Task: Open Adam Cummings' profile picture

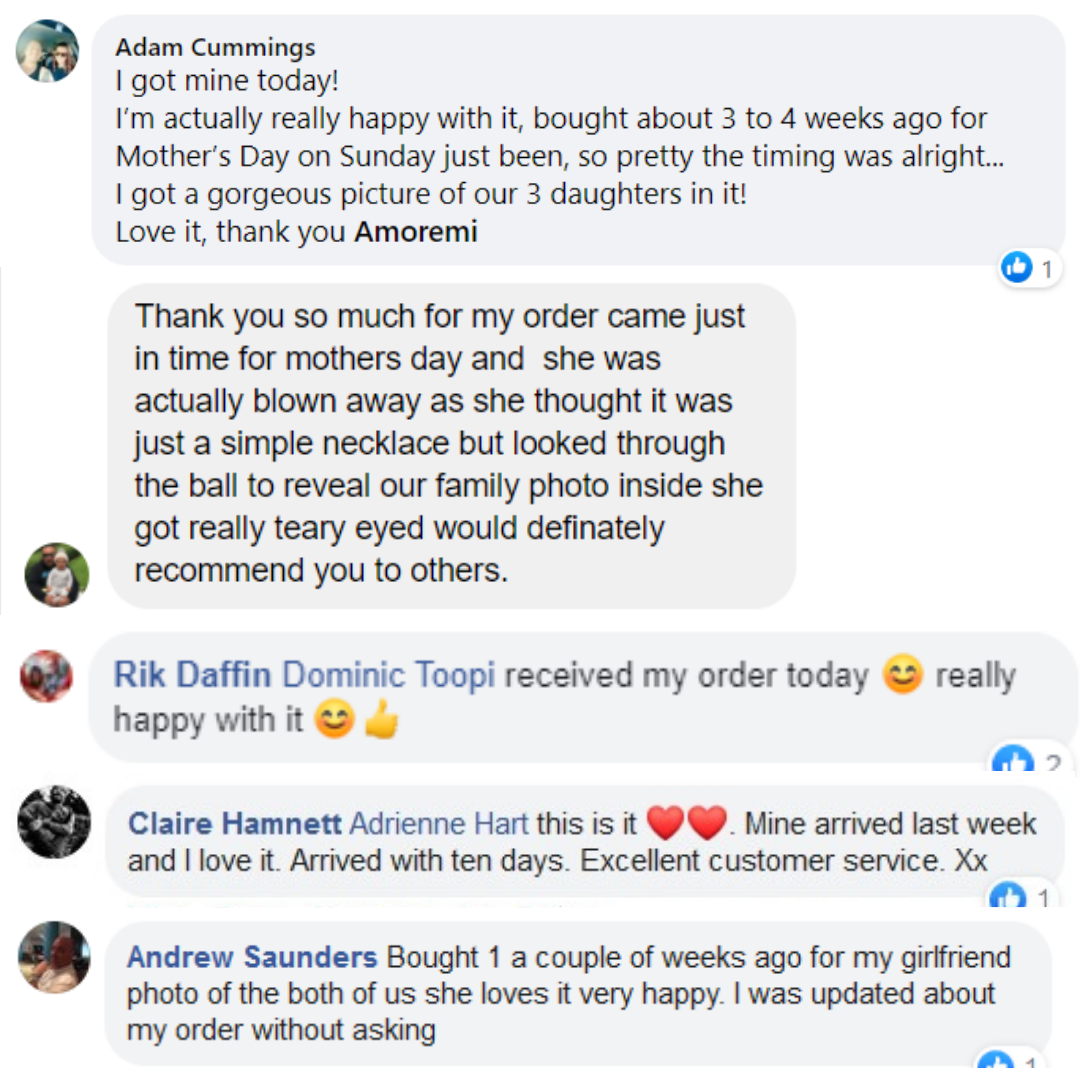Action: point(48,50)
